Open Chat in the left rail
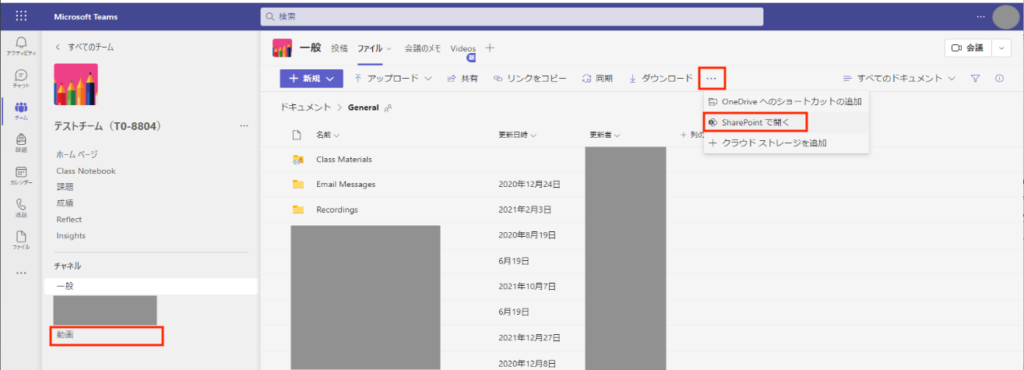 21,78
